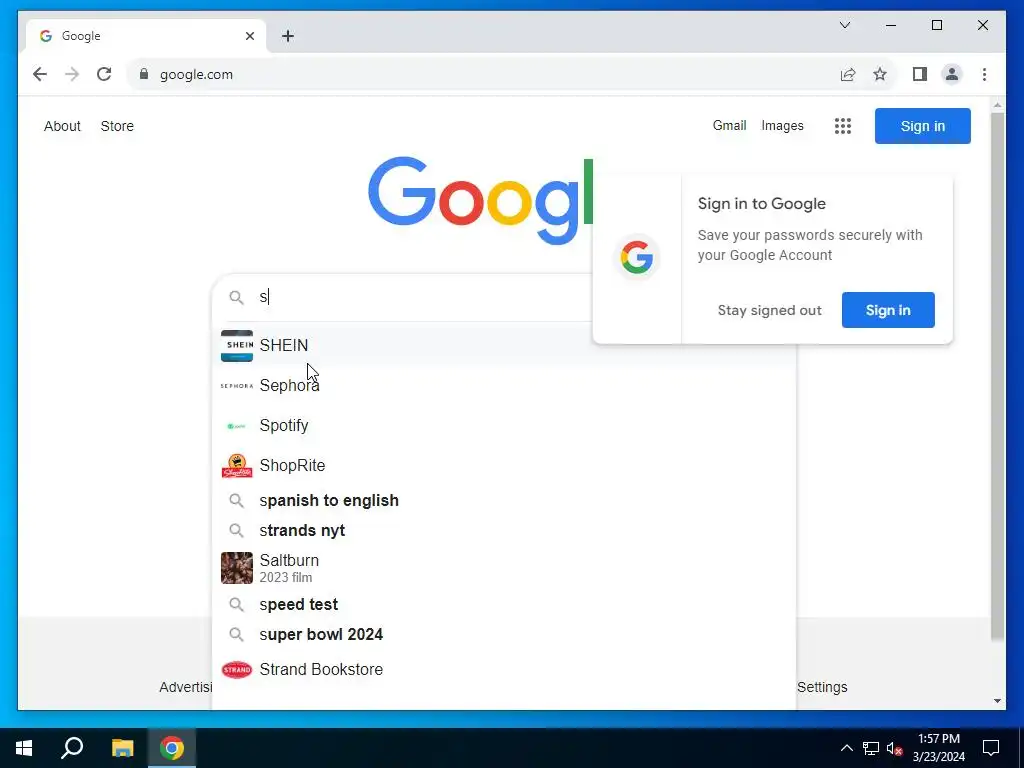Click the muted volume tray icon

[x=895, y=748]
